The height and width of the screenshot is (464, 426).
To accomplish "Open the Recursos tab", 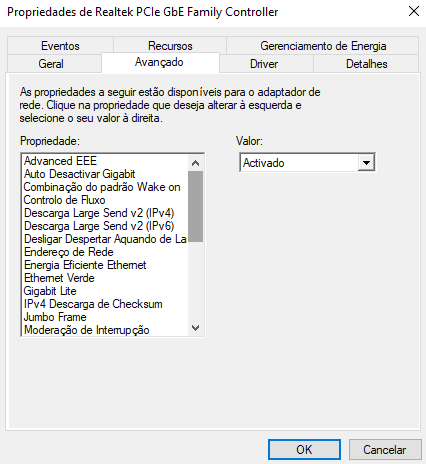I will [x=170, y=46].
